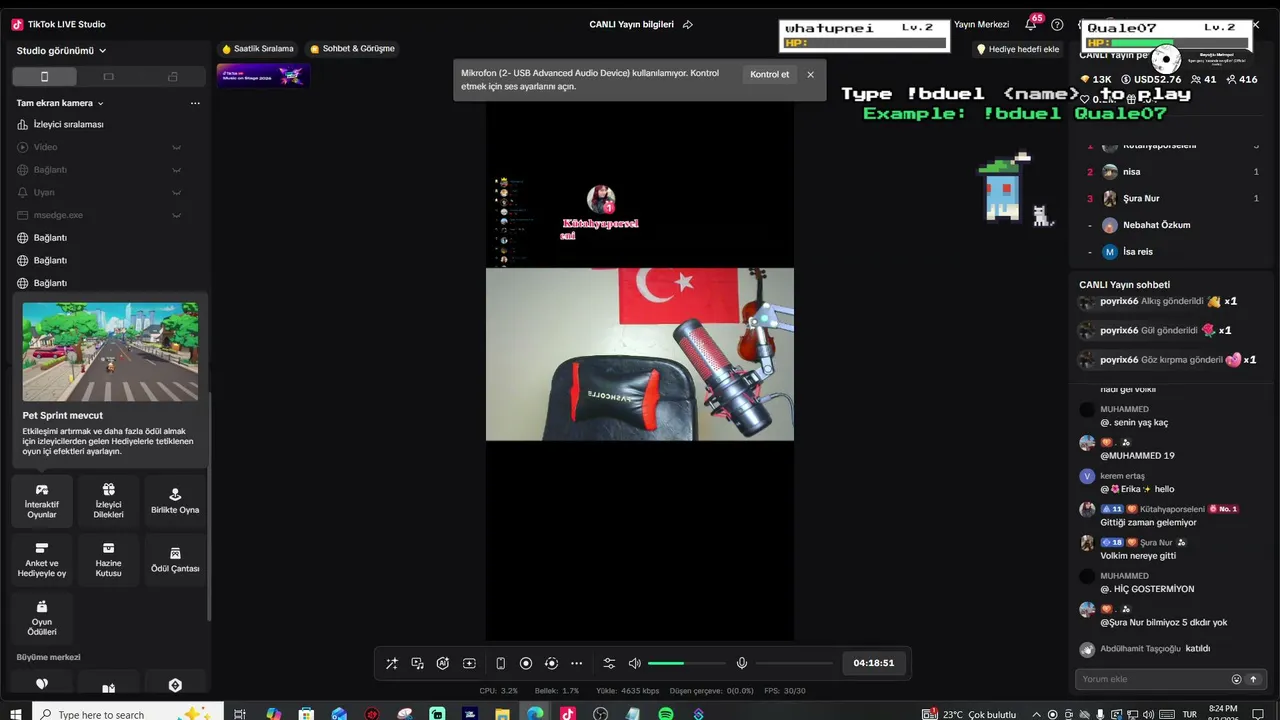Select Şura Nur in the viewer ranking
The image size is (1280, 720).
pyautogui.click(x=1172, y=198)
